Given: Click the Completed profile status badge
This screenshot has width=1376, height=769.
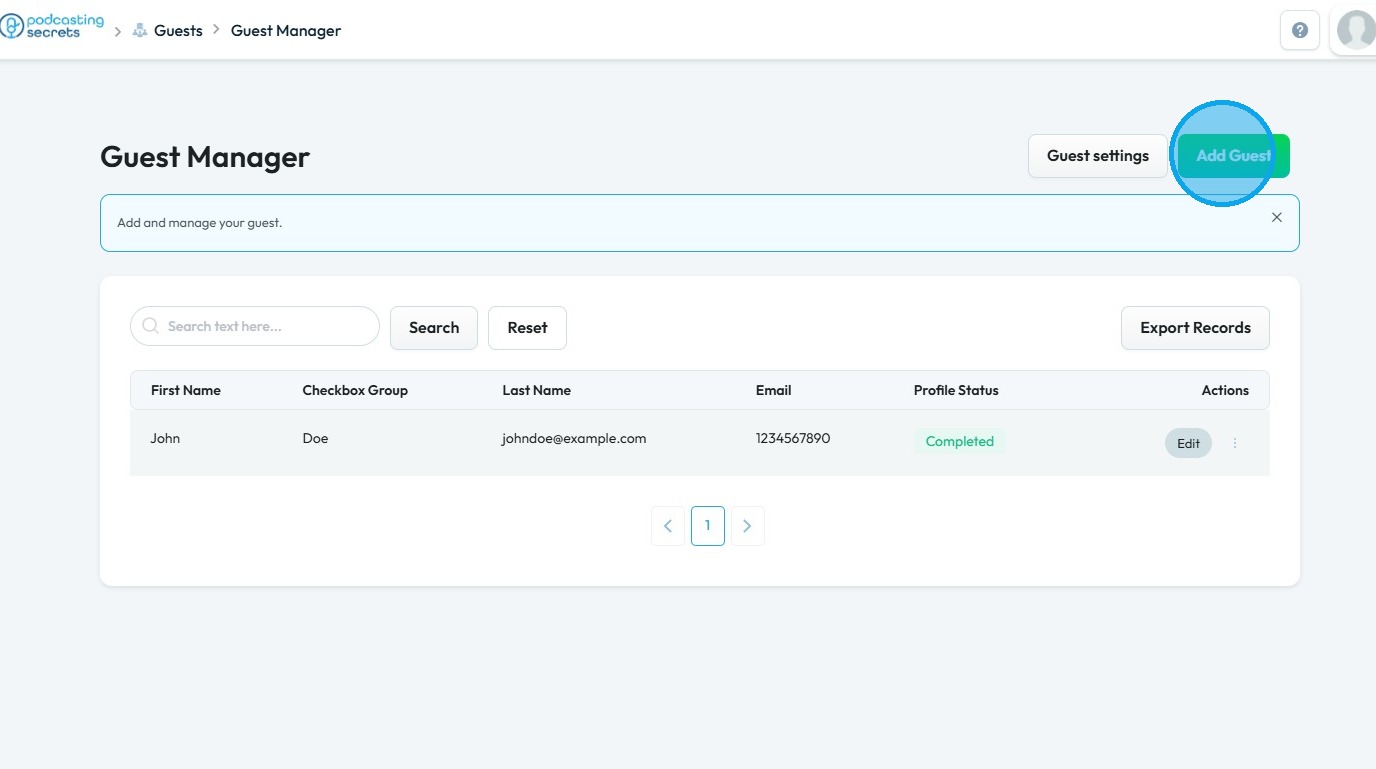Looking at the screenshot, I should [959, 441].
